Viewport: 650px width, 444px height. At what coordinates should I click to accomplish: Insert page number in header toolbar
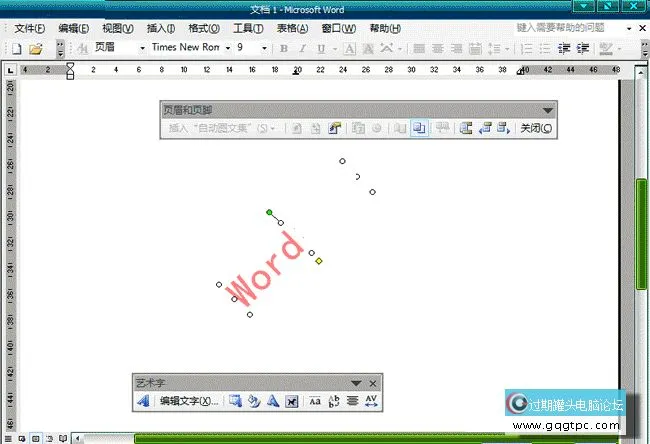pyautogui.click(x=297, y=129)
